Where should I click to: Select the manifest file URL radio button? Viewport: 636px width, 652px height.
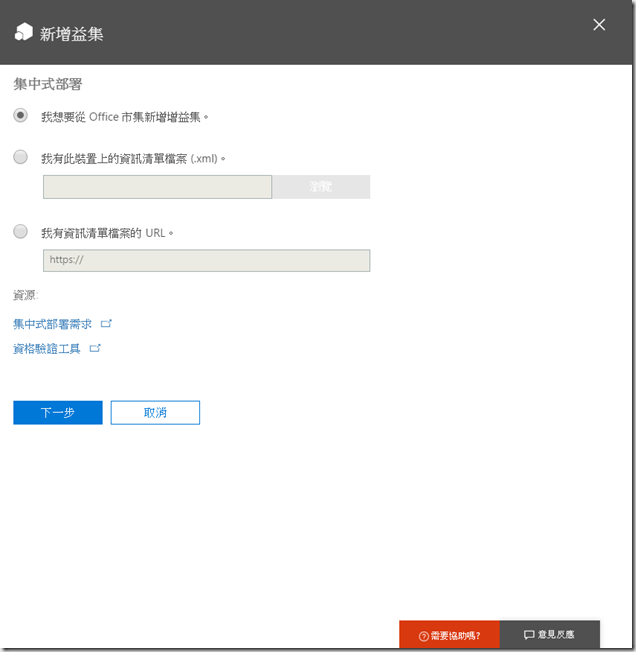pyautogui.click(x=21, y=232)
